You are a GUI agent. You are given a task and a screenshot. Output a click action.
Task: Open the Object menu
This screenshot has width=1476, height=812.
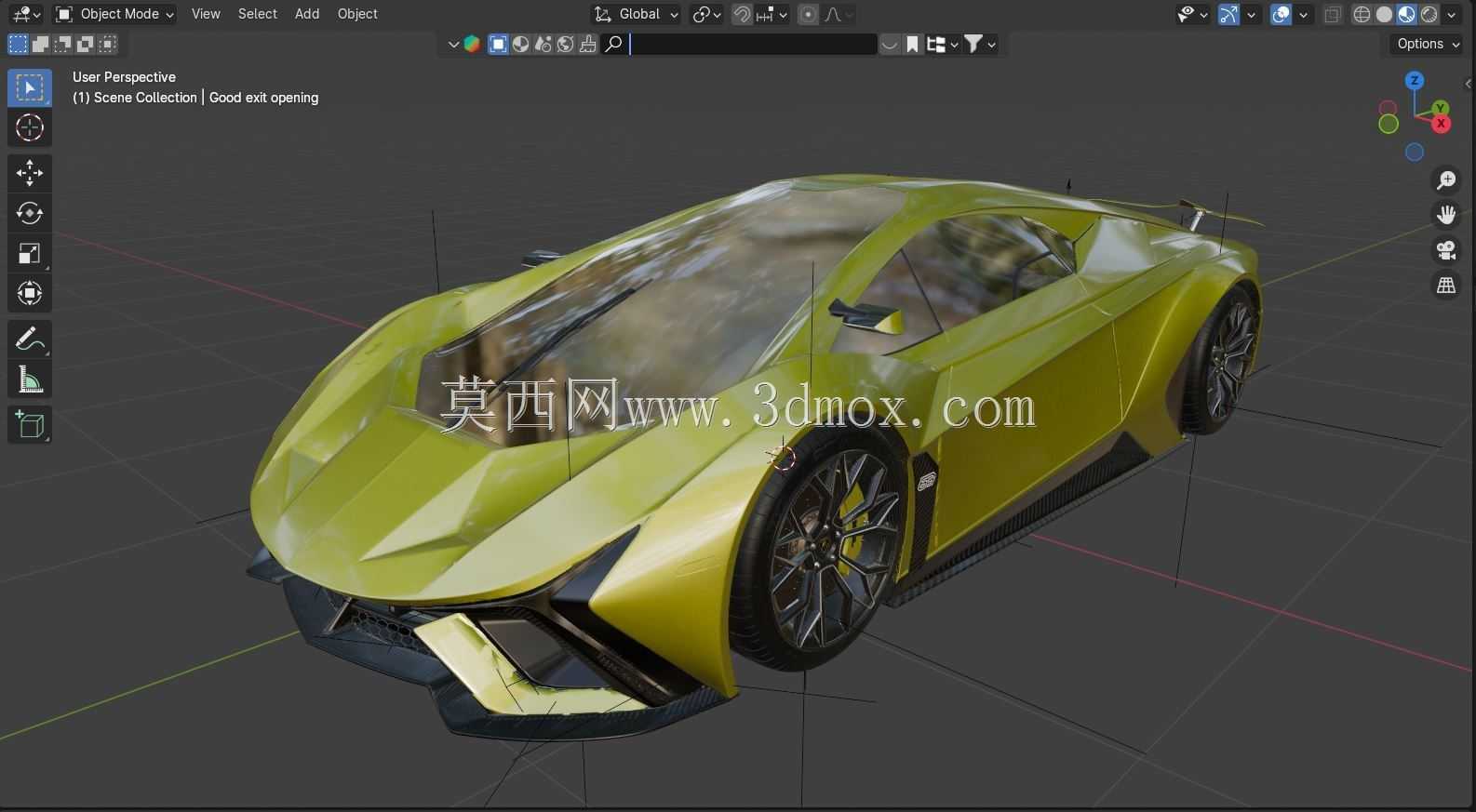[x=357, y=14]
